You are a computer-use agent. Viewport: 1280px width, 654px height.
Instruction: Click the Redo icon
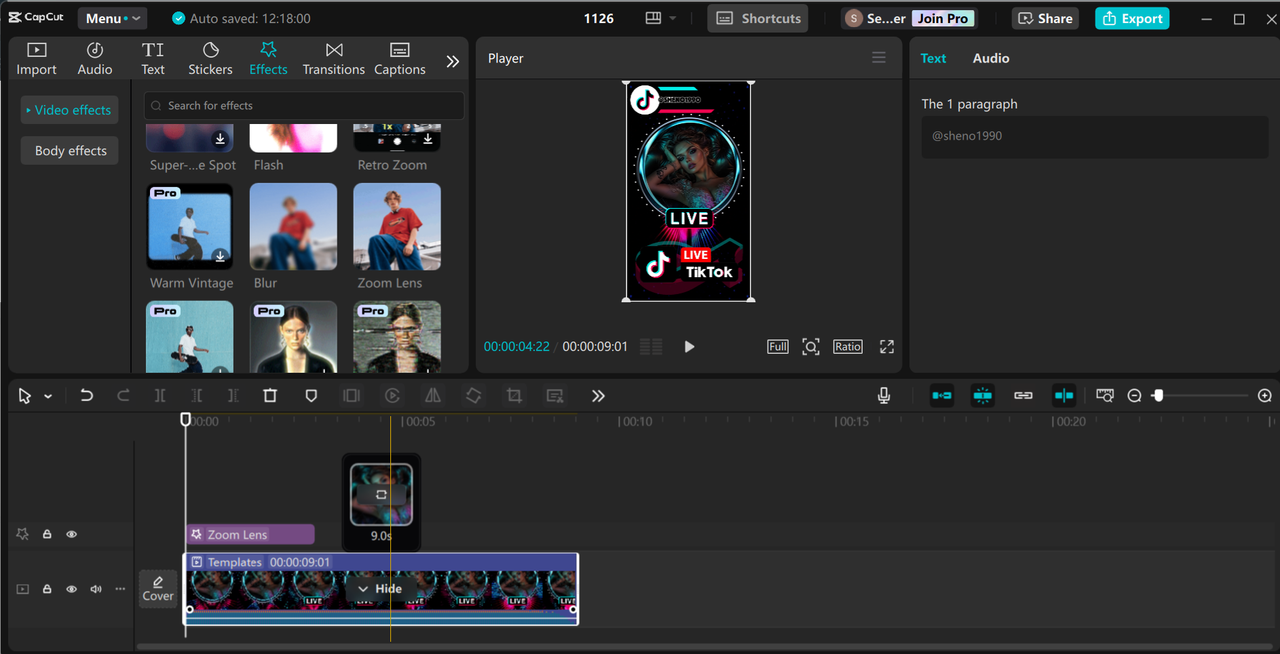click(123, 396)
